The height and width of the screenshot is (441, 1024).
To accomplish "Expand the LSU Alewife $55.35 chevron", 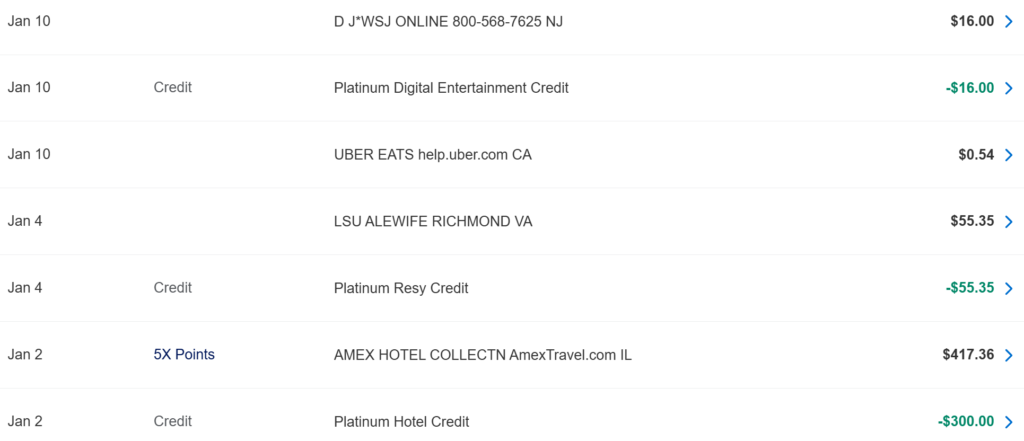I will [1008, 222].
